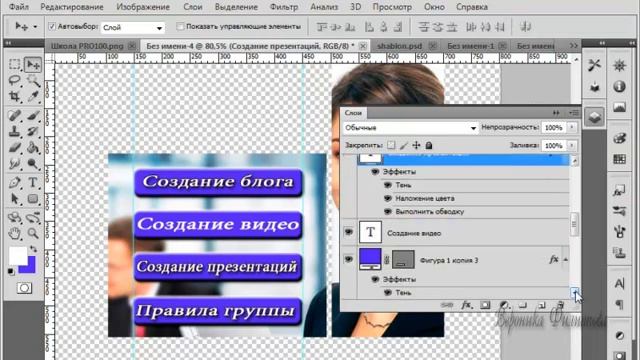Create new adjustment layer button
Viewport: 640px width, 360px height.
pos(504,305)
